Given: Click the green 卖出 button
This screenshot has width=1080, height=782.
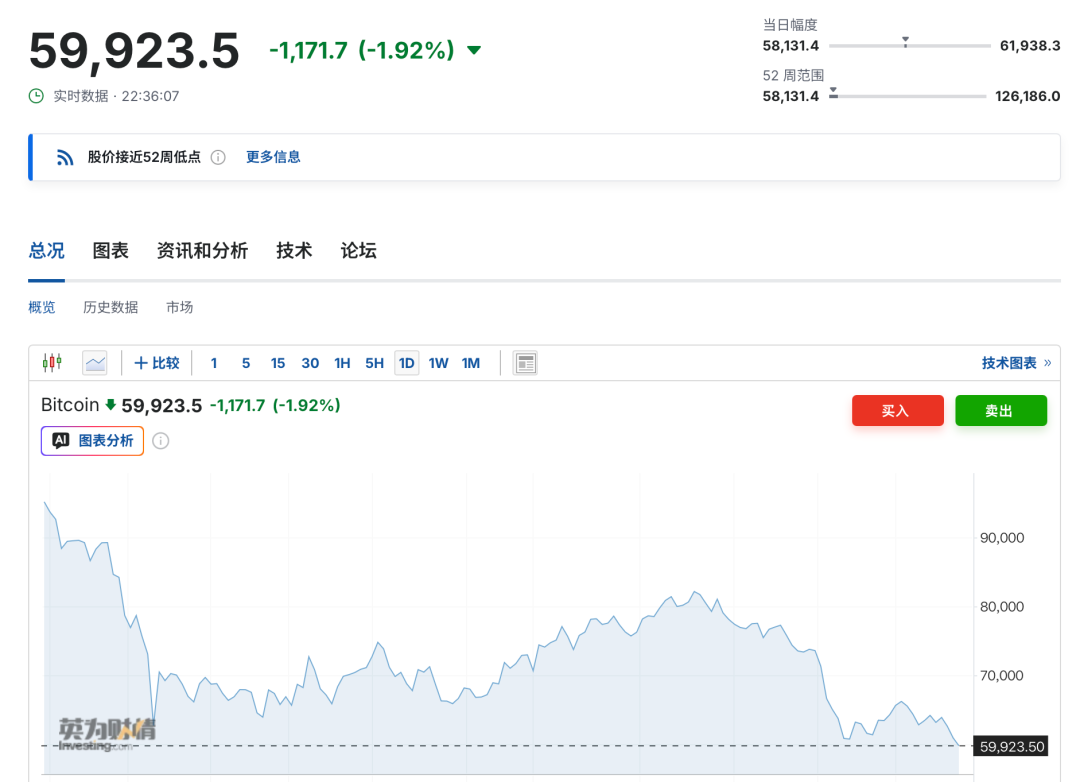Looking at the screenshot, I should pyautogui.click(x=1001, y=411).
